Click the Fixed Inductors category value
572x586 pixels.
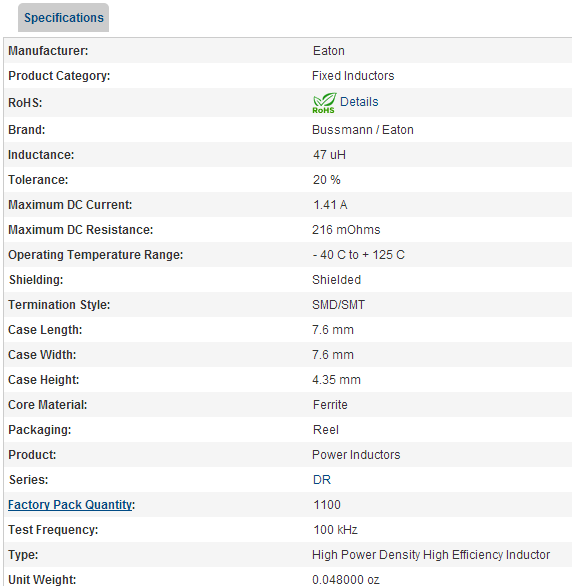point(353,75)
